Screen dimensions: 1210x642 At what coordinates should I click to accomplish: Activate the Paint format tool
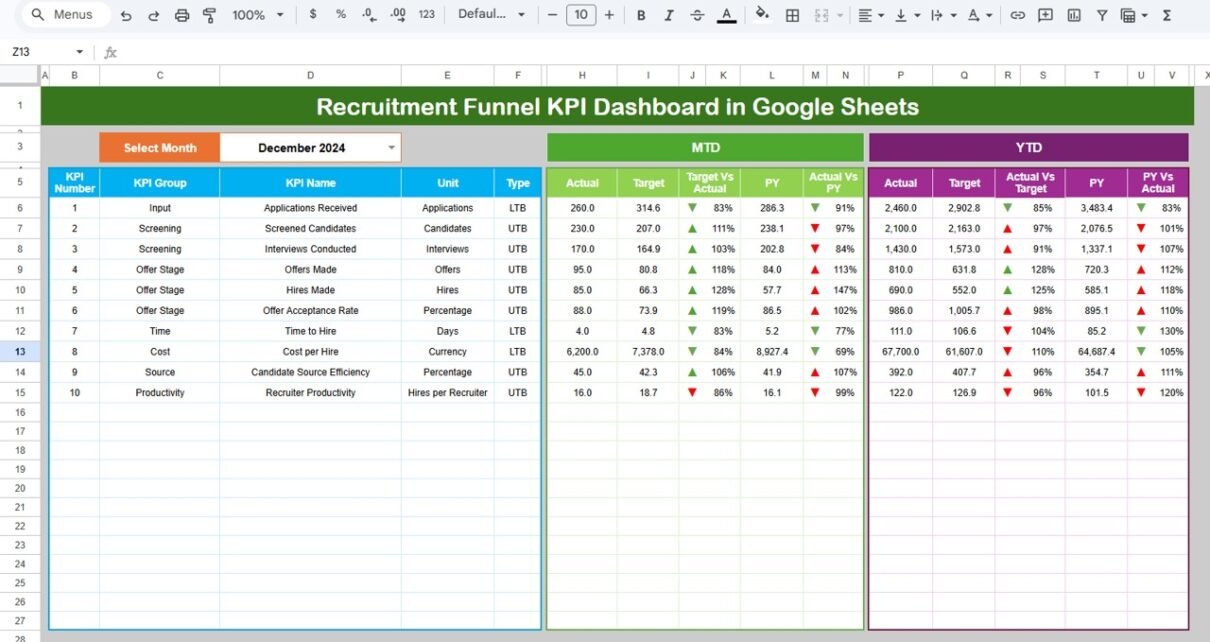[x=209, y=15]
